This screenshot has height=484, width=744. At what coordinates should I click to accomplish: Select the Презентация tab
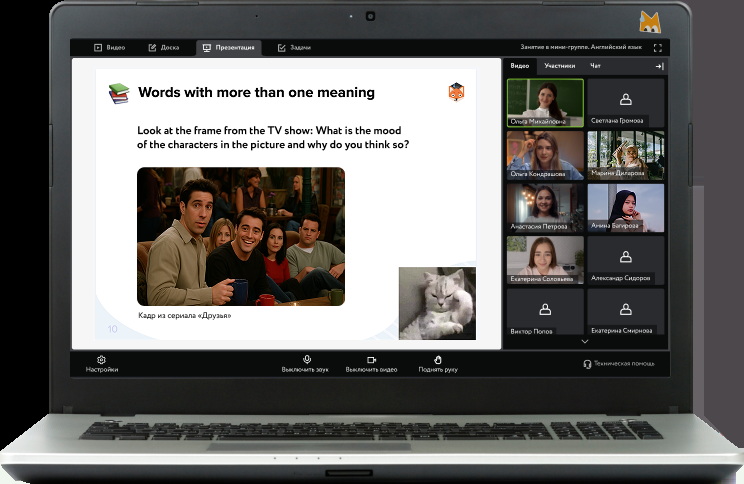point(229,47)
